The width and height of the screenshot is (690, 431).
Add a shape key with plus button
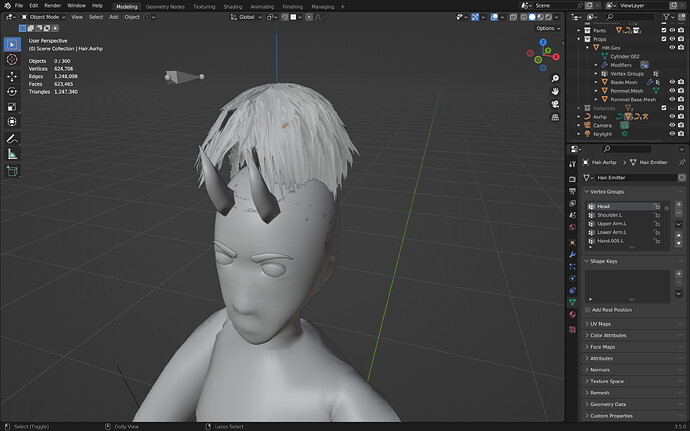[x=679, y=274]
